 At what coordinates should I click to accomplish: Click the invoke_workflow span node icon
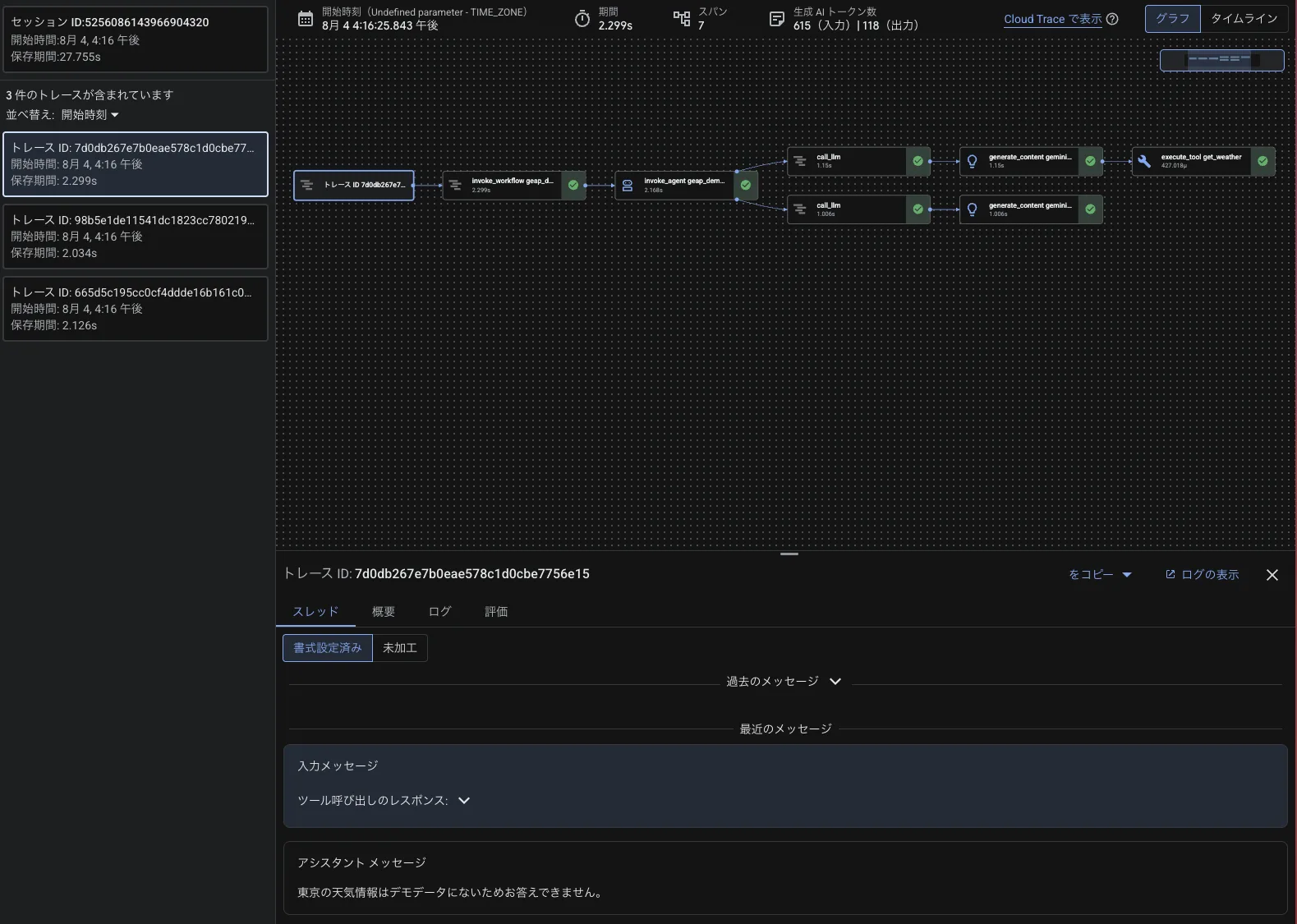pyautogui.click(x=455, y=186)
